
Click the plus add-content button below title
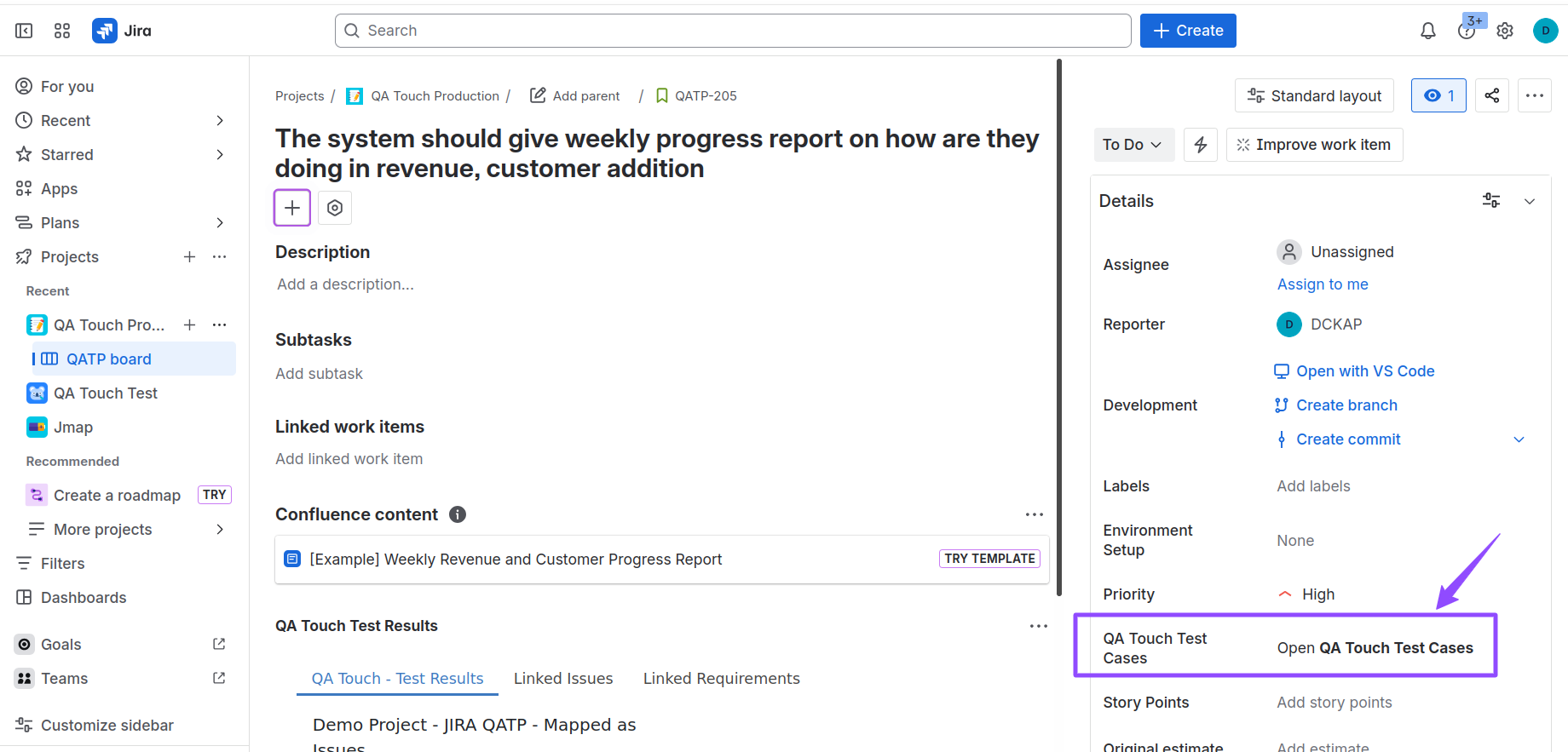(292, 208)
